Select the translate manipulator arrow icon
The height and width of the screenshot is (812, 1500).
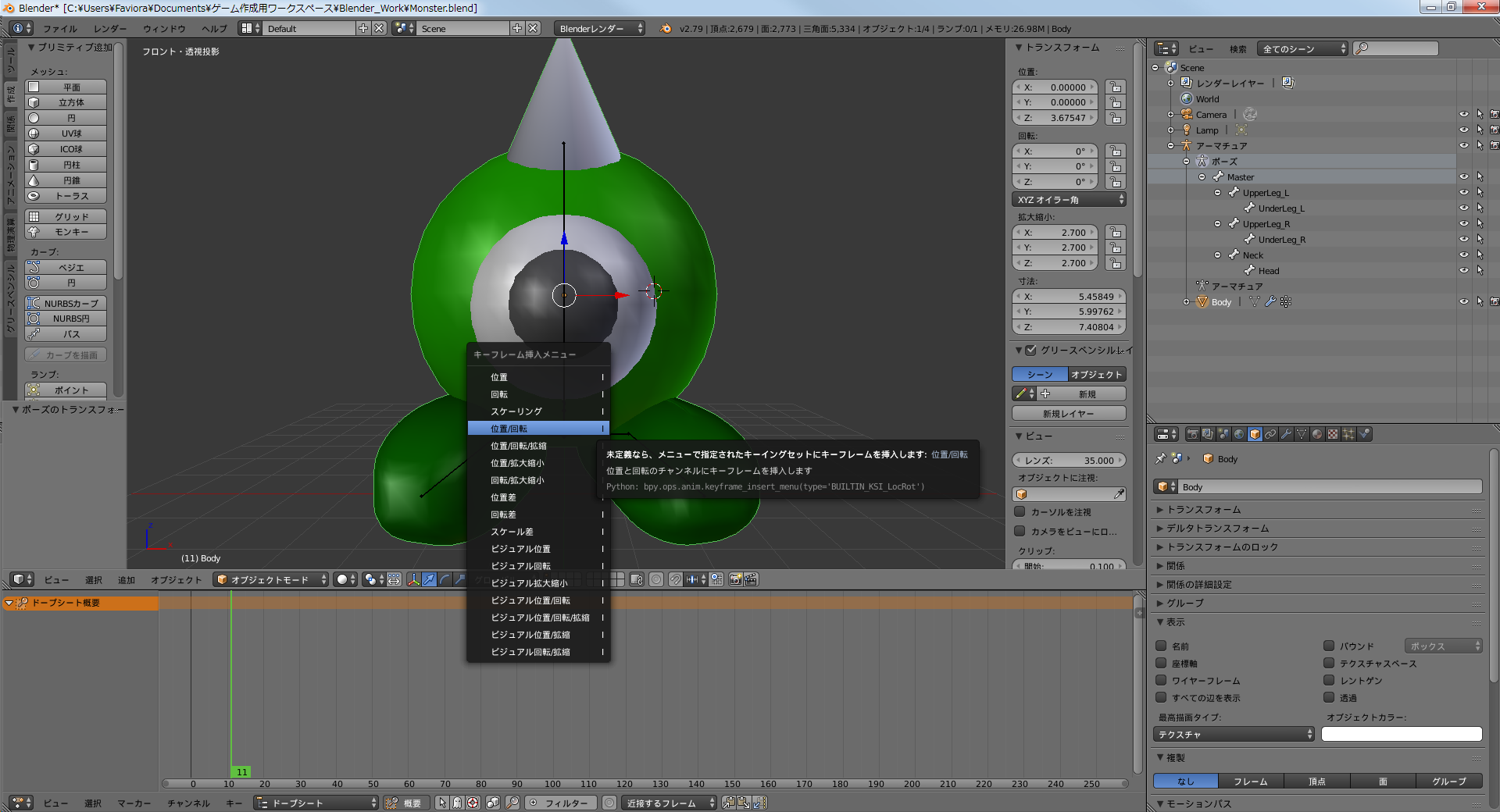(429, 579)
